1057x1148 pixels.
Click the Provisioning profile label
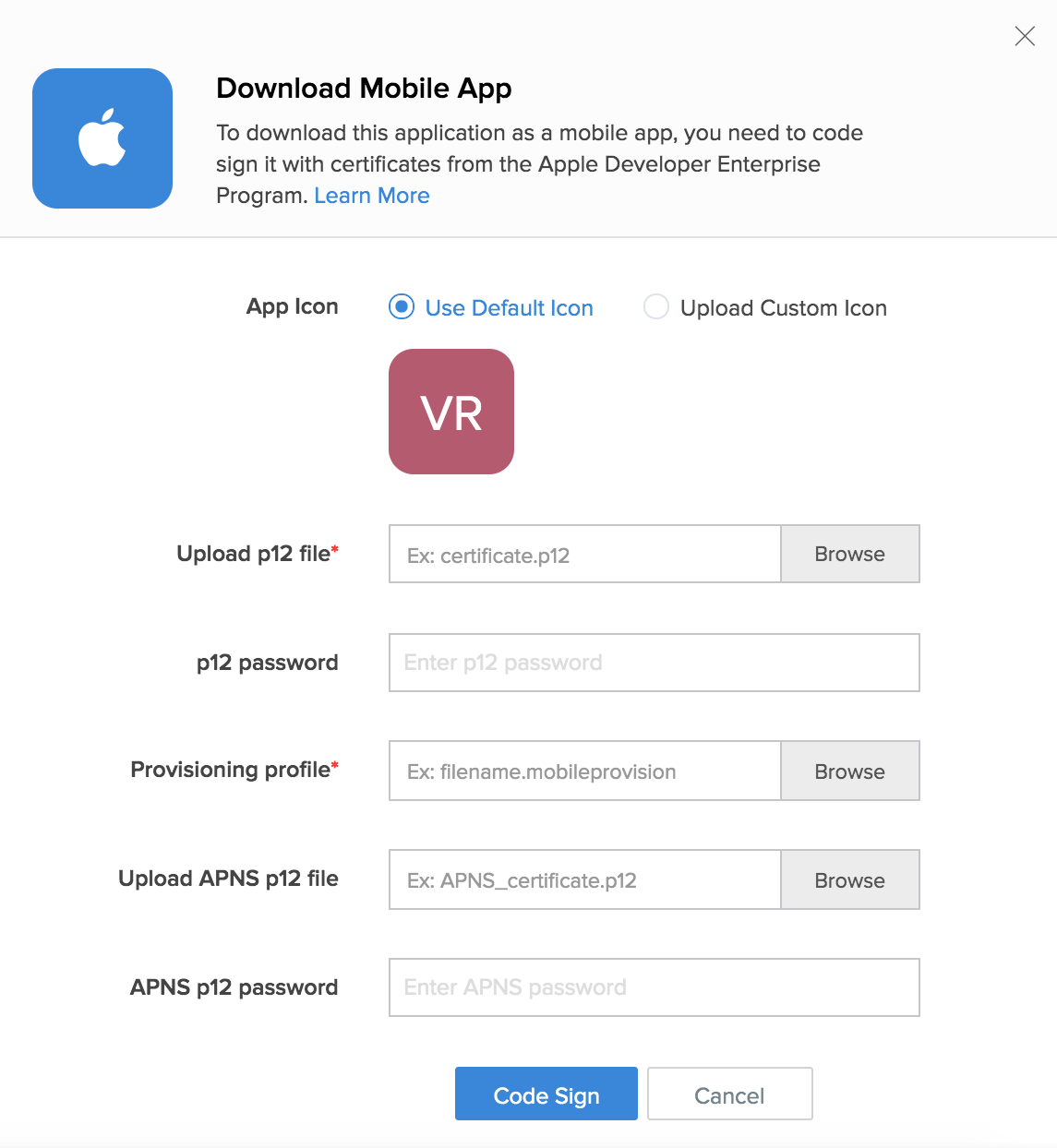[x=234, y=770]
